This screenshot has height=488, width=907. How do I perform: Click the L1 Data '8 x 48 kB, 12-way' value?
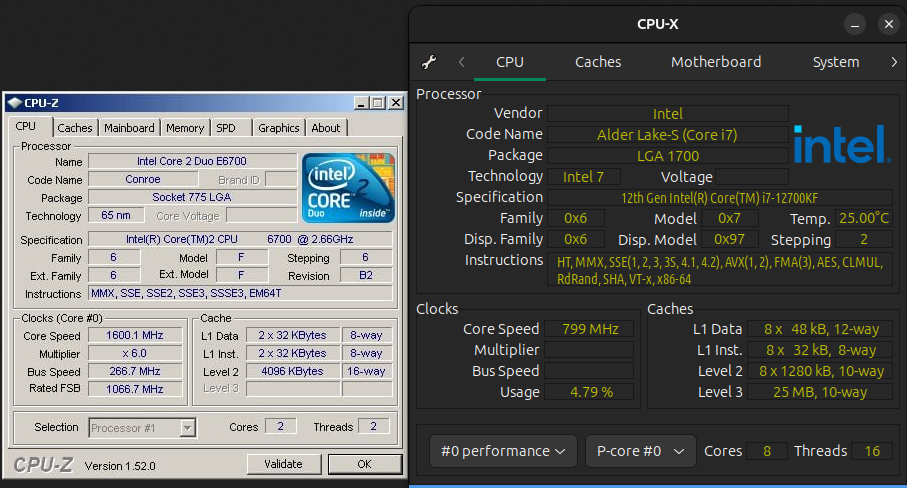pyautogui.click(x=820, y=329)
